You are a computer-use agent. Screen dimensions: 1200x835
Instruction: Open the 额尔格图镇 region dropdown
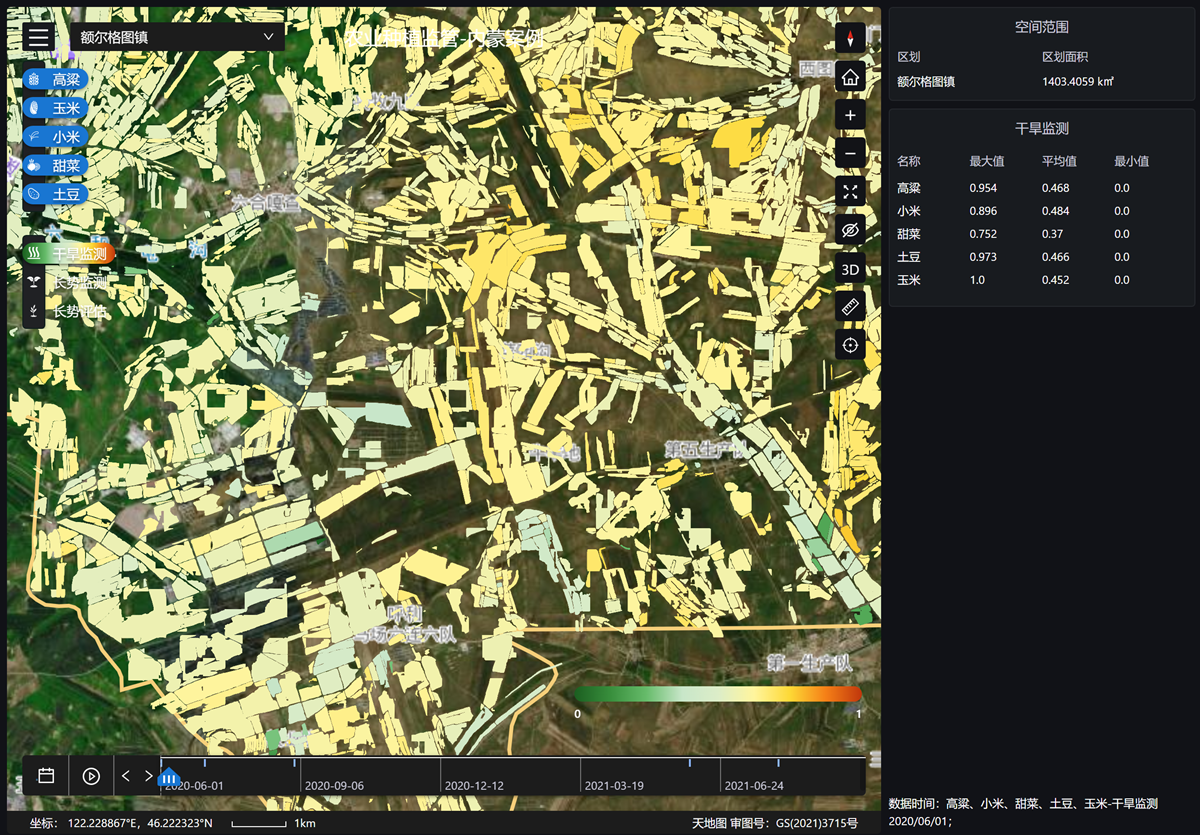[x=177, y=37]
